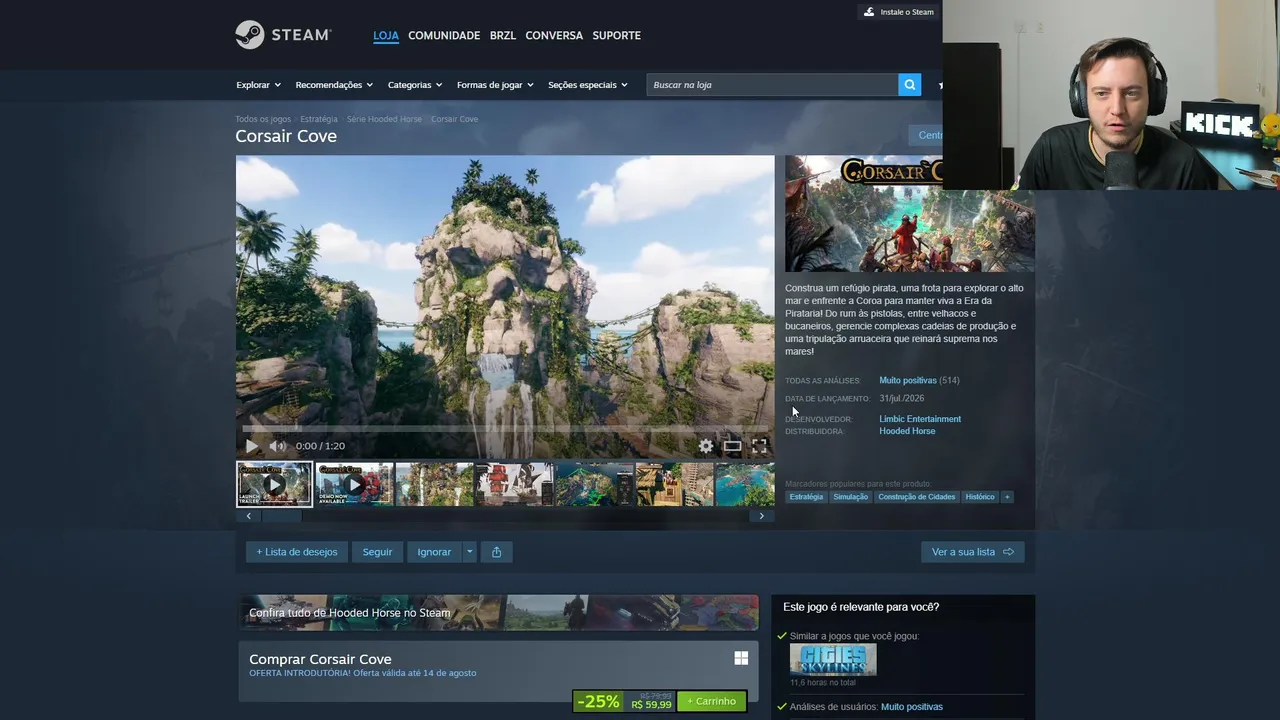Select the Simulação tag
The image size is (1280, 720).
[x=850, y=497]
